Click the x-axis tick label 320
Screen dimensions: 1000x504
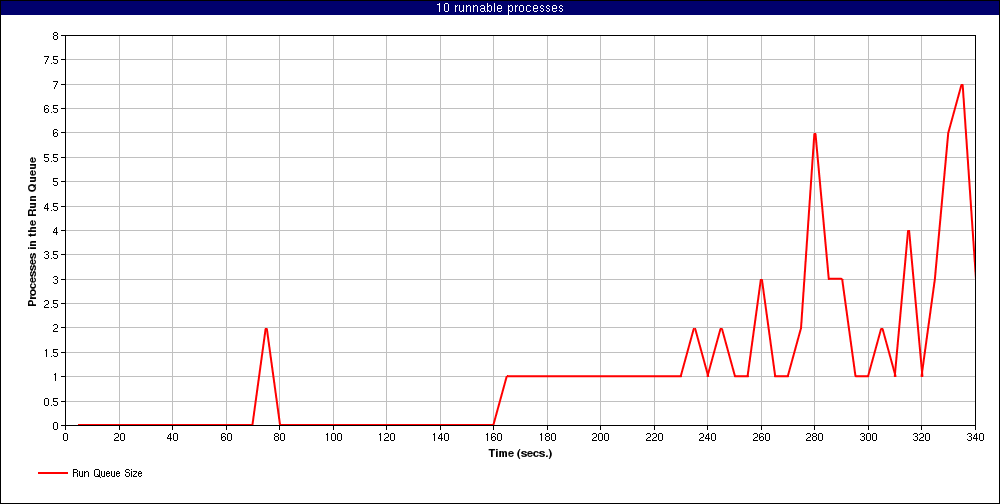tap(922, 437)
